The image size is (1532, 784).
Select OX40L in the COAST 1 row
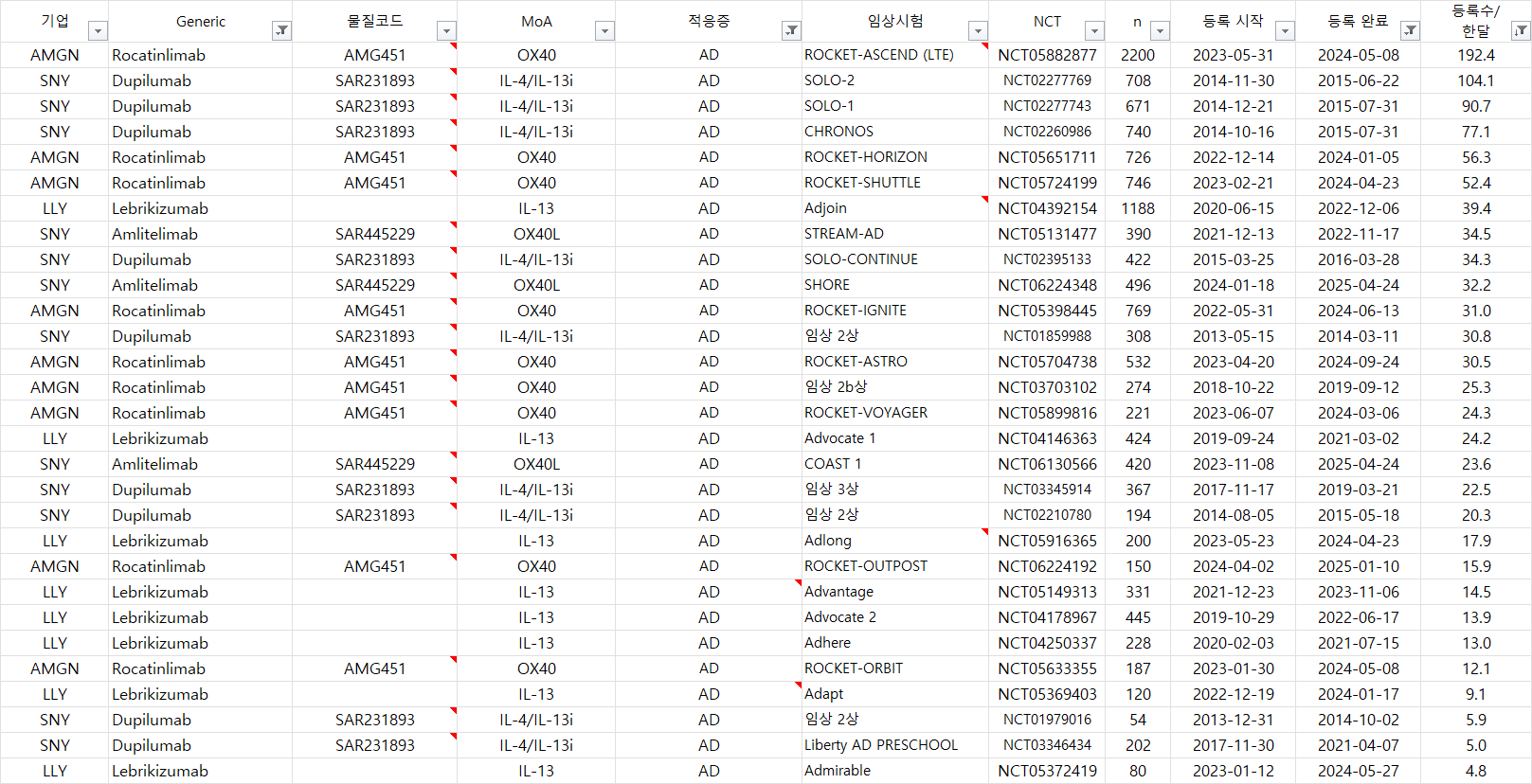click(536, 464)
